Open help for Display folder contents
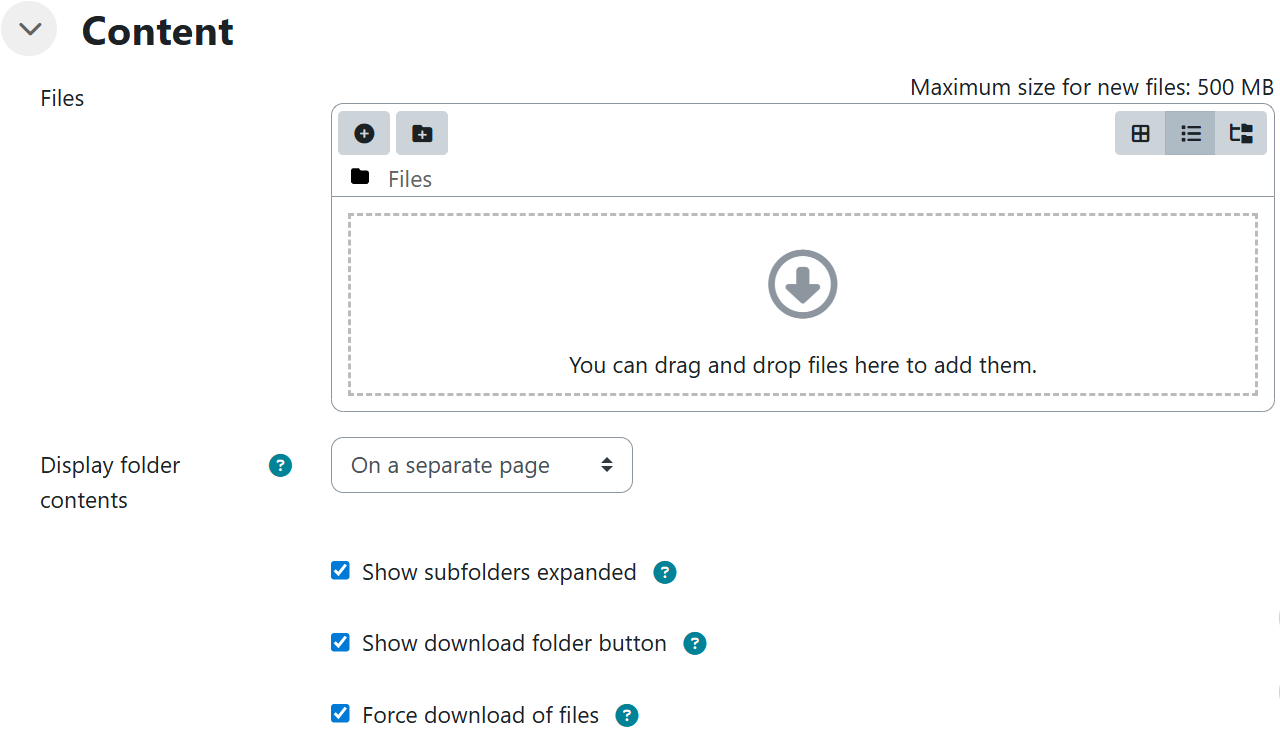The image size is (1280, 747). pos(281,465)
